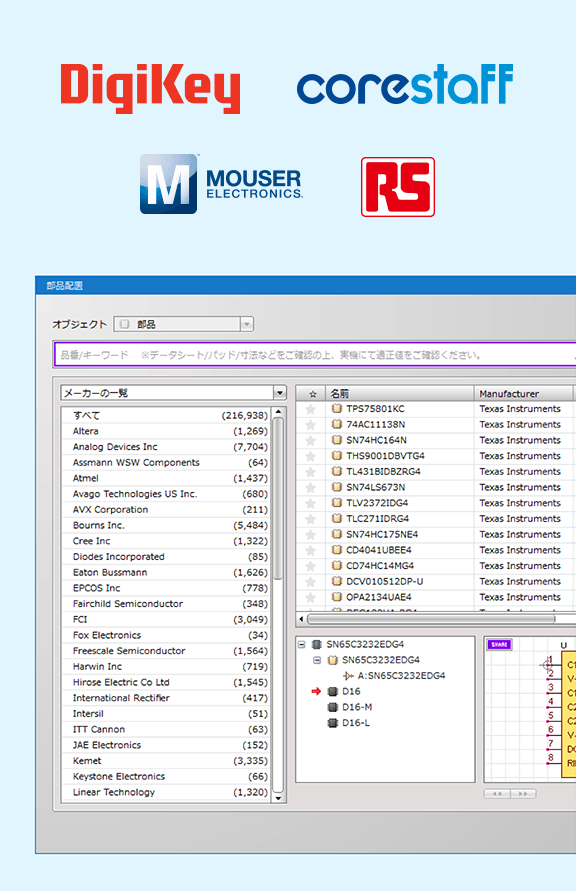Click folder icon of child SN65C3232EDG4
The width and height of the screenshot is (576, 891).
click(333, 660)
